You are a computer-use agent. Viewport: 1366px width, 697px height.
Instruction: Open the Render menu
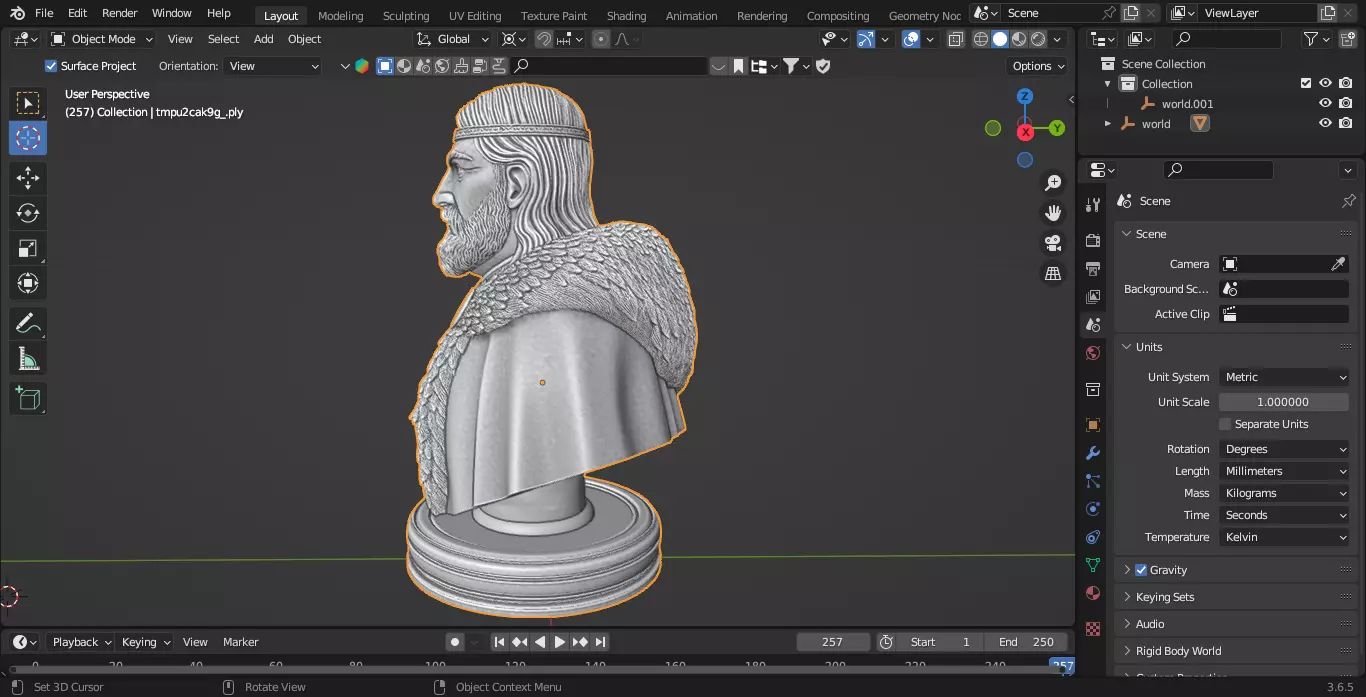pos(119,13)
